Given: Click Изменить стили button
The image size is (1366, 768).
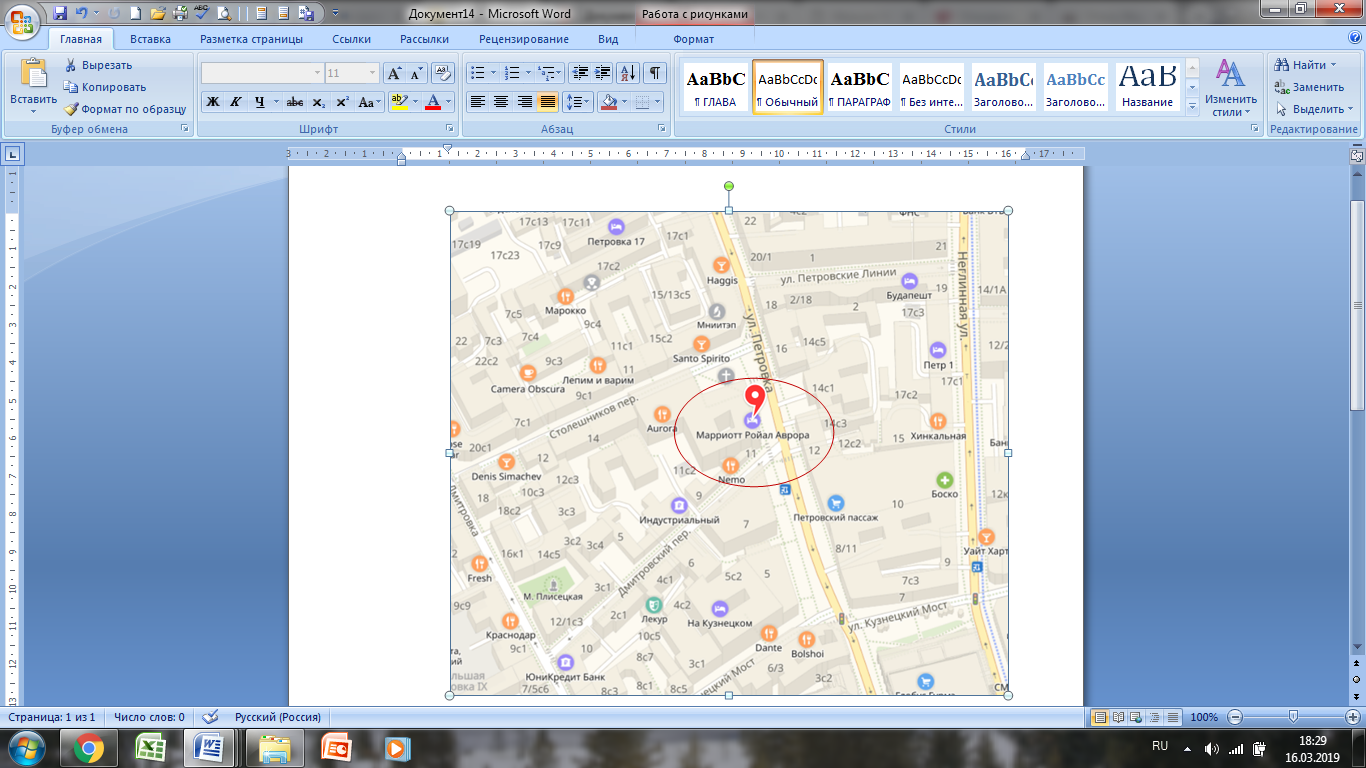Looking at the screenshot, I should (x=1231, y=88).
